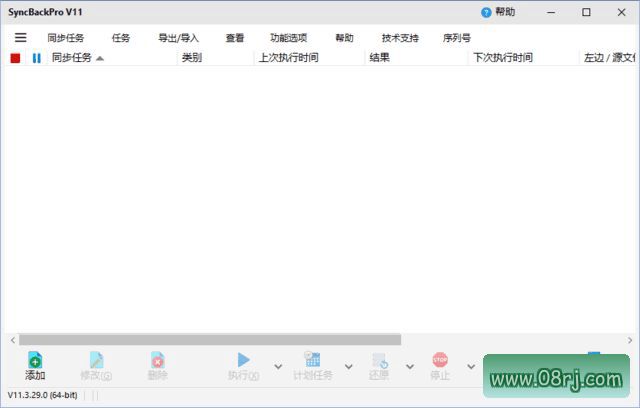The image size is (640, 408).
Task: Click the 删除 delete profile icon
Action: tap(158, 360)
